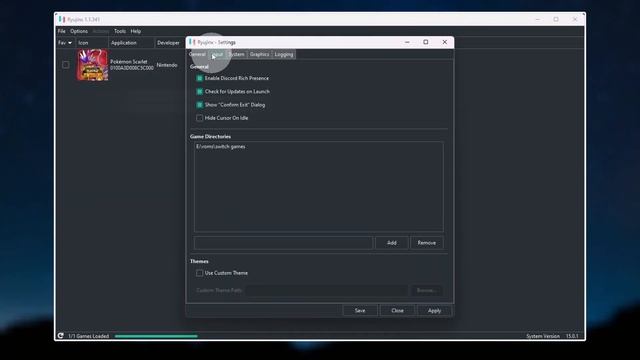Click the Save button in Settings

(x=360, y=311)
